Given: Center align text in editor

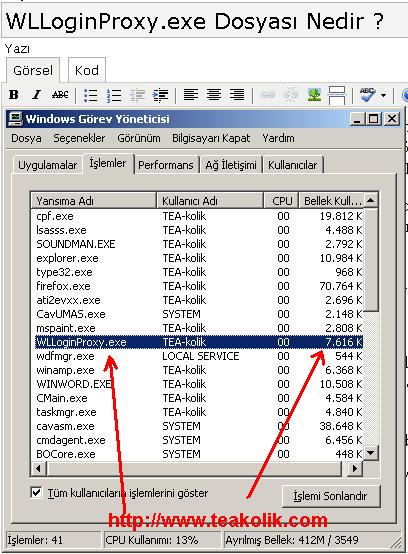Looking at the screenshot, I should [214, 95].
